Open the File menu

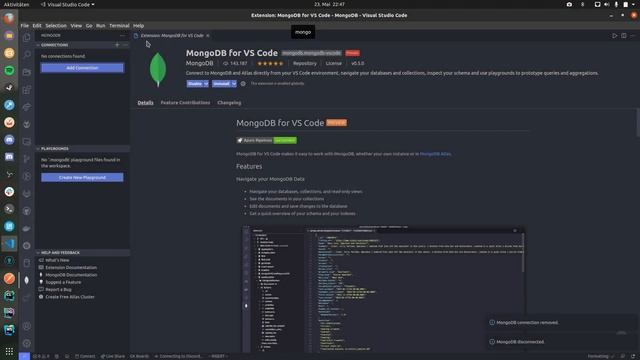24,25
